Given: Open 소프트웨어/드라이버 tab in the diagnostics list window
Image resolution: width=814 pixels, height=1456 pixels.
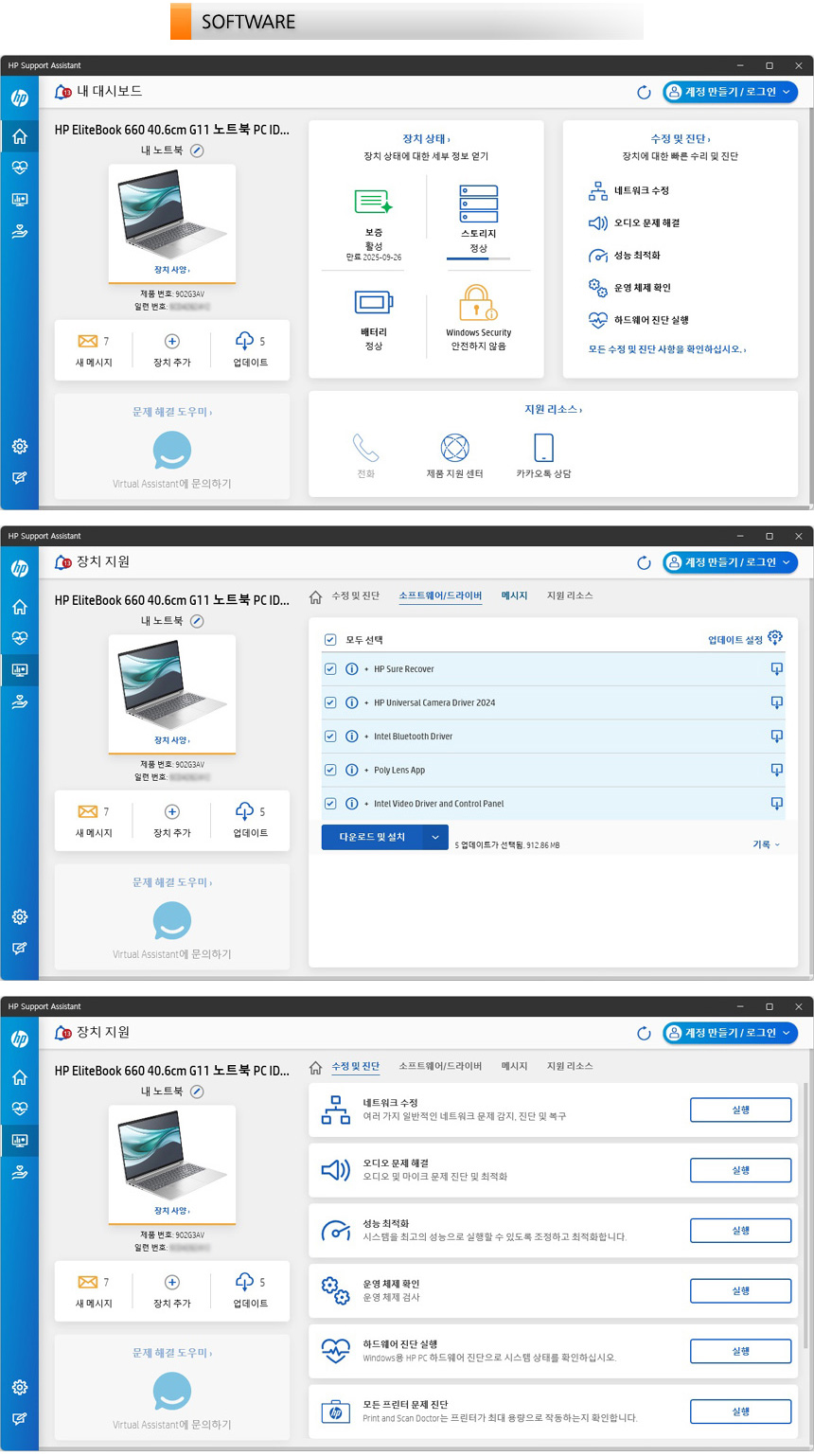Looking at the screenshot, I should 440,1067.
